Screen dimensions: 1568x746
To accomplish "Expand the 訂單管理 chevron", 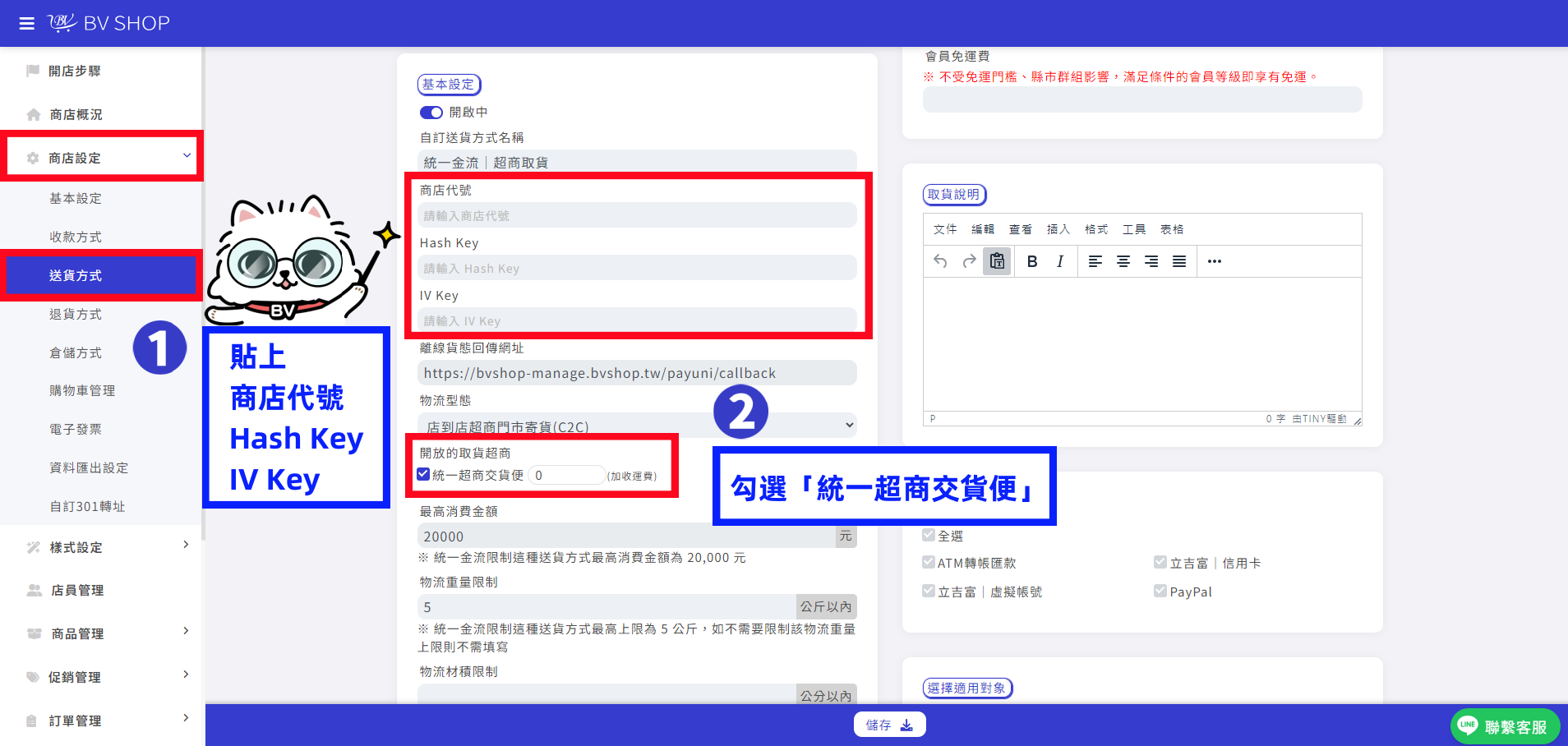I will (186, 718).
